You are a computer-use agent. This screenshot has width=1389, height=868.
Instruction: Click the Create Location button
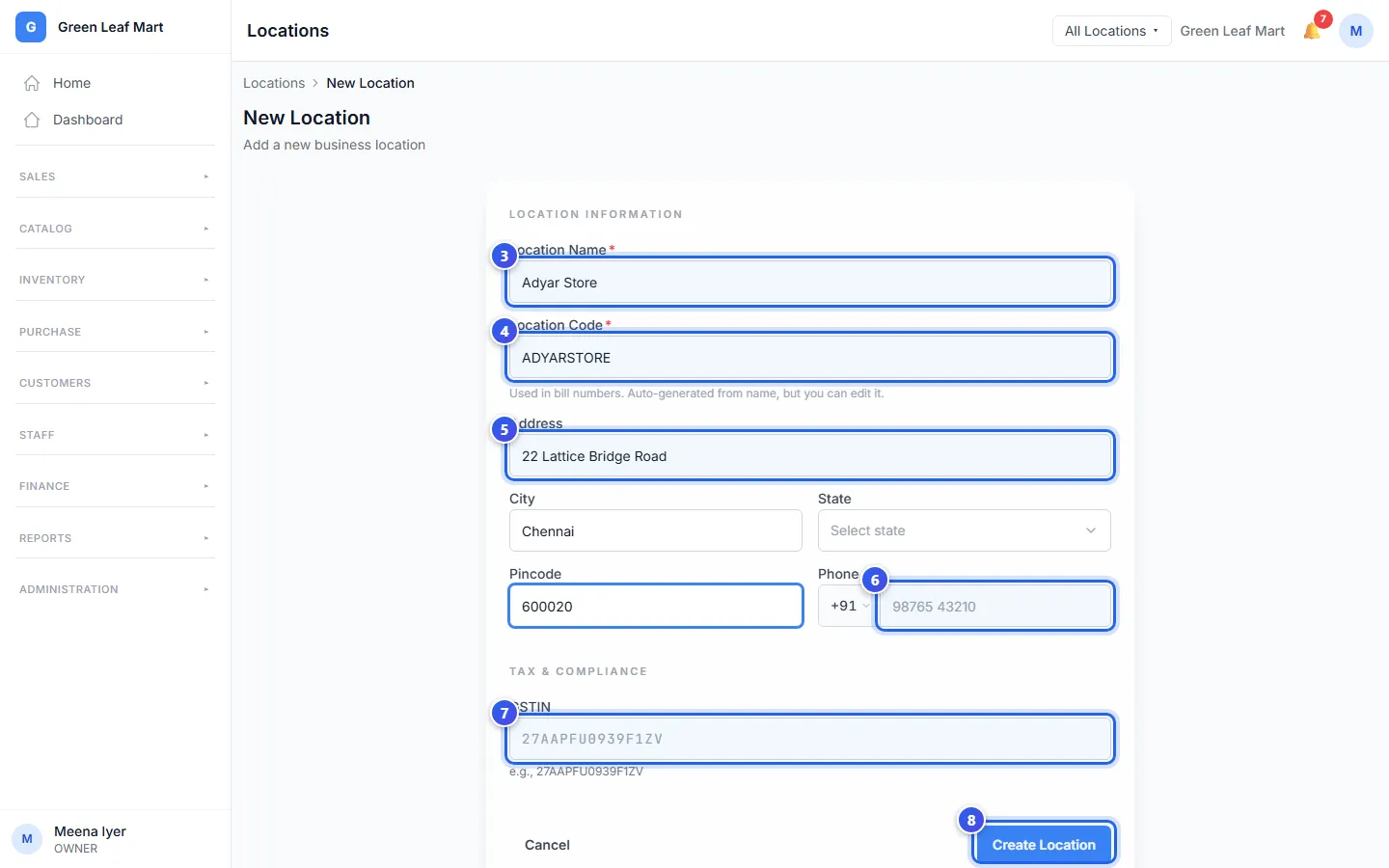[x=1044, y=845]
